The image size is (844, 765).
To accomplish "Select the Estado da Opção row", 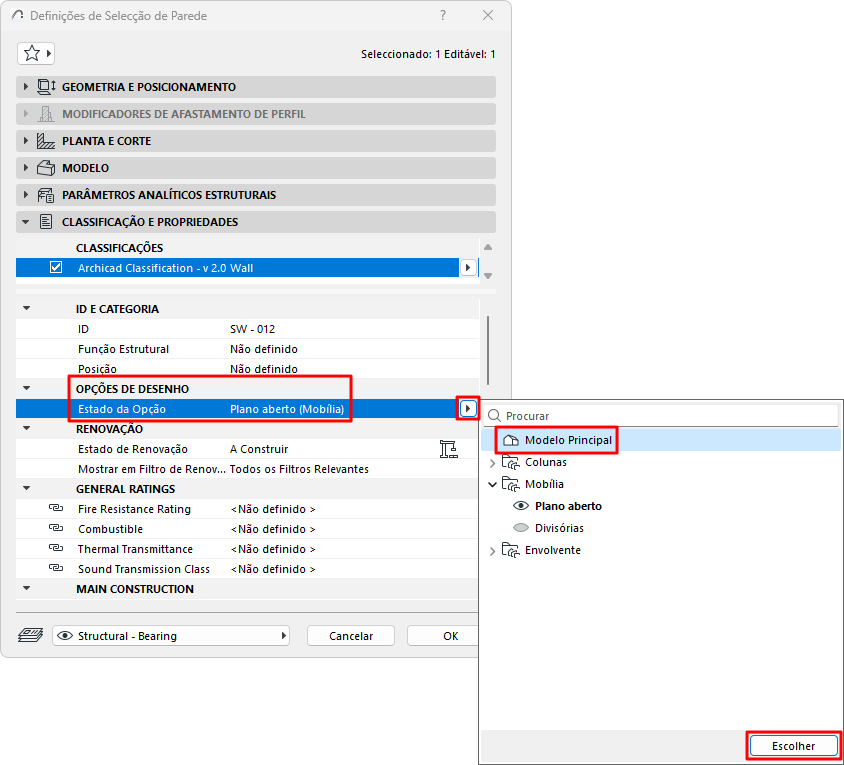I will [237, 409].
